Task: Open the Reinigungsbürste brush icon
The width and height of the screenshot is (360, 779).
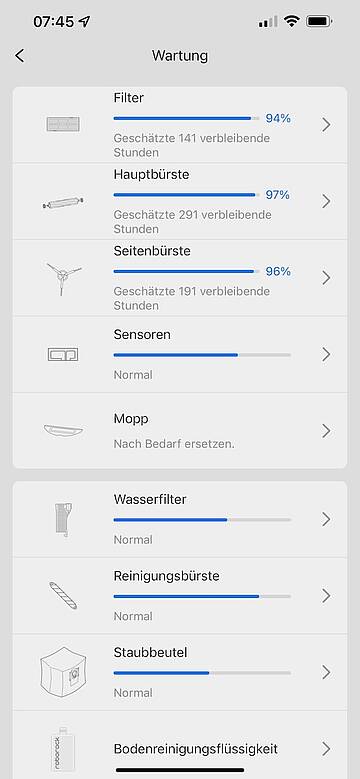Action: (x=63, y=596)
